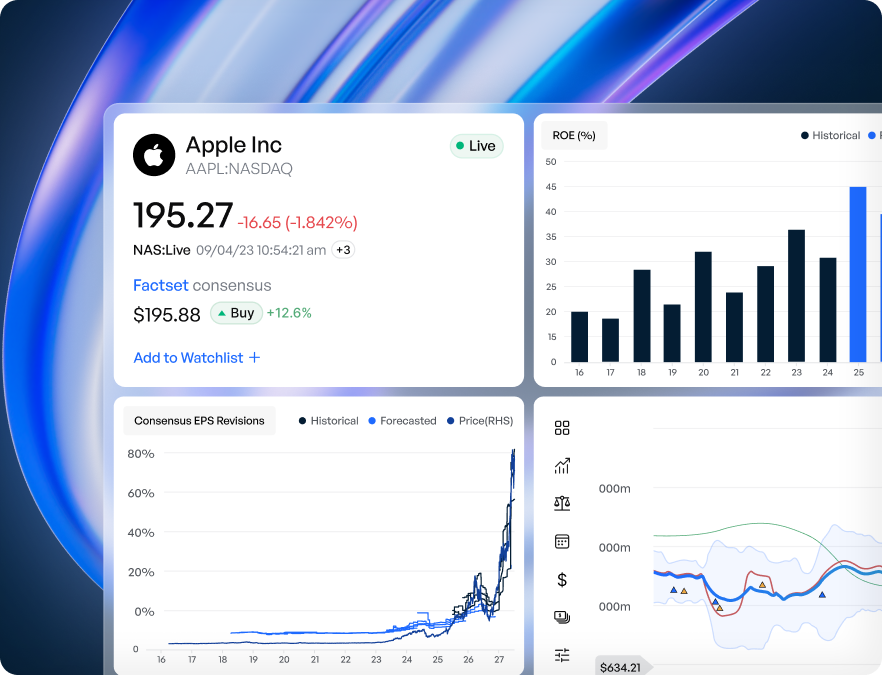Click the Apple logo icon
This screenshot has width=882, height=675.
[153, 155]
